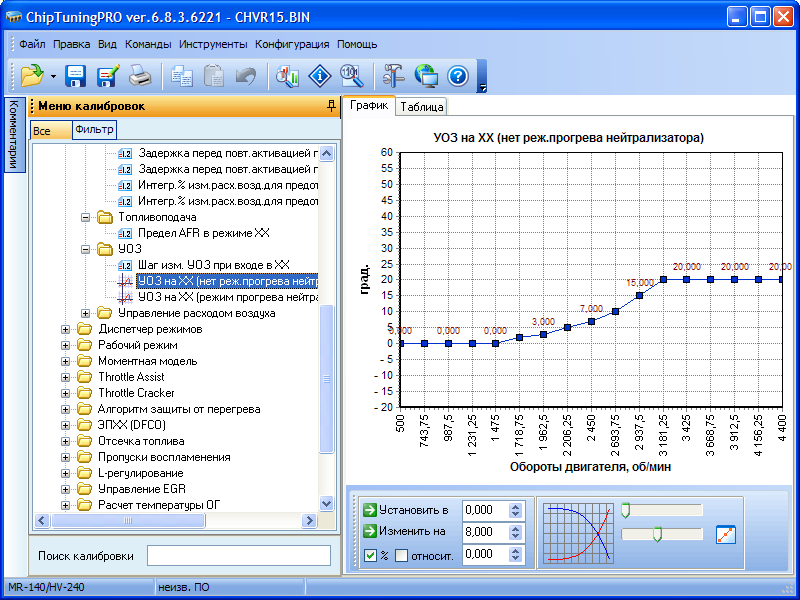Click the hammer and wrench settings icon
Viewport: 800px width, 600px height.
(393, 75)
